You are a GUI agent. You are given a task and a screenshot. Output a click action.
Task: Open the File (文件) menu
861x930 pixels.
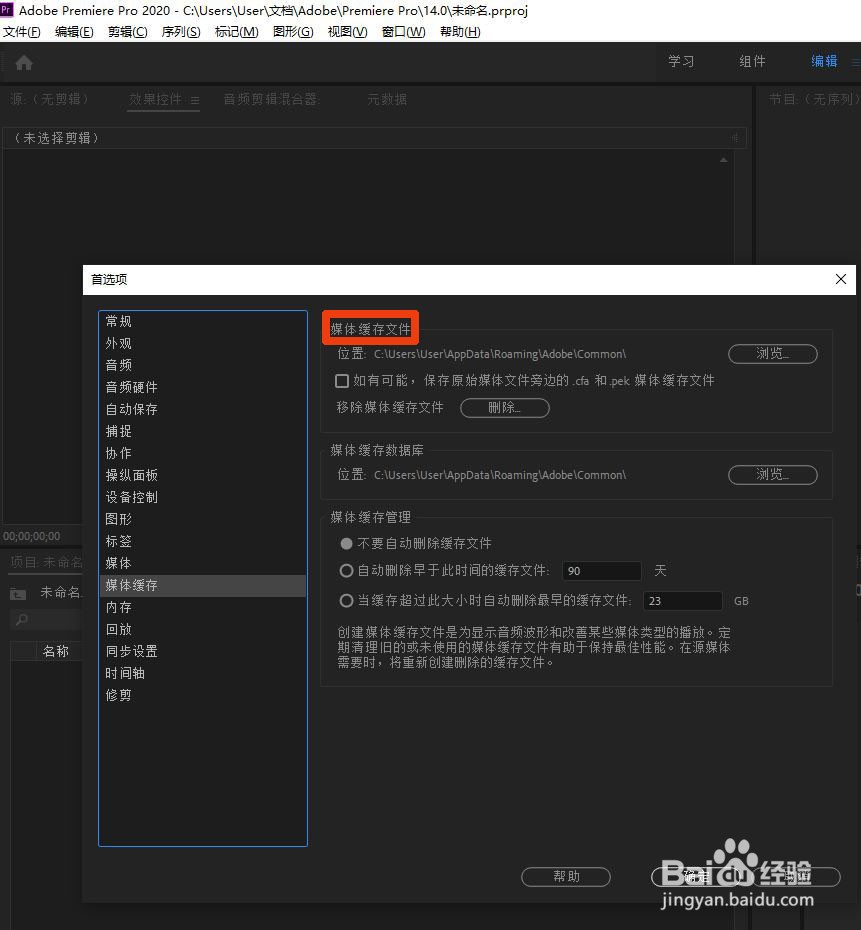pyautogui.click(x=22, y=32)
